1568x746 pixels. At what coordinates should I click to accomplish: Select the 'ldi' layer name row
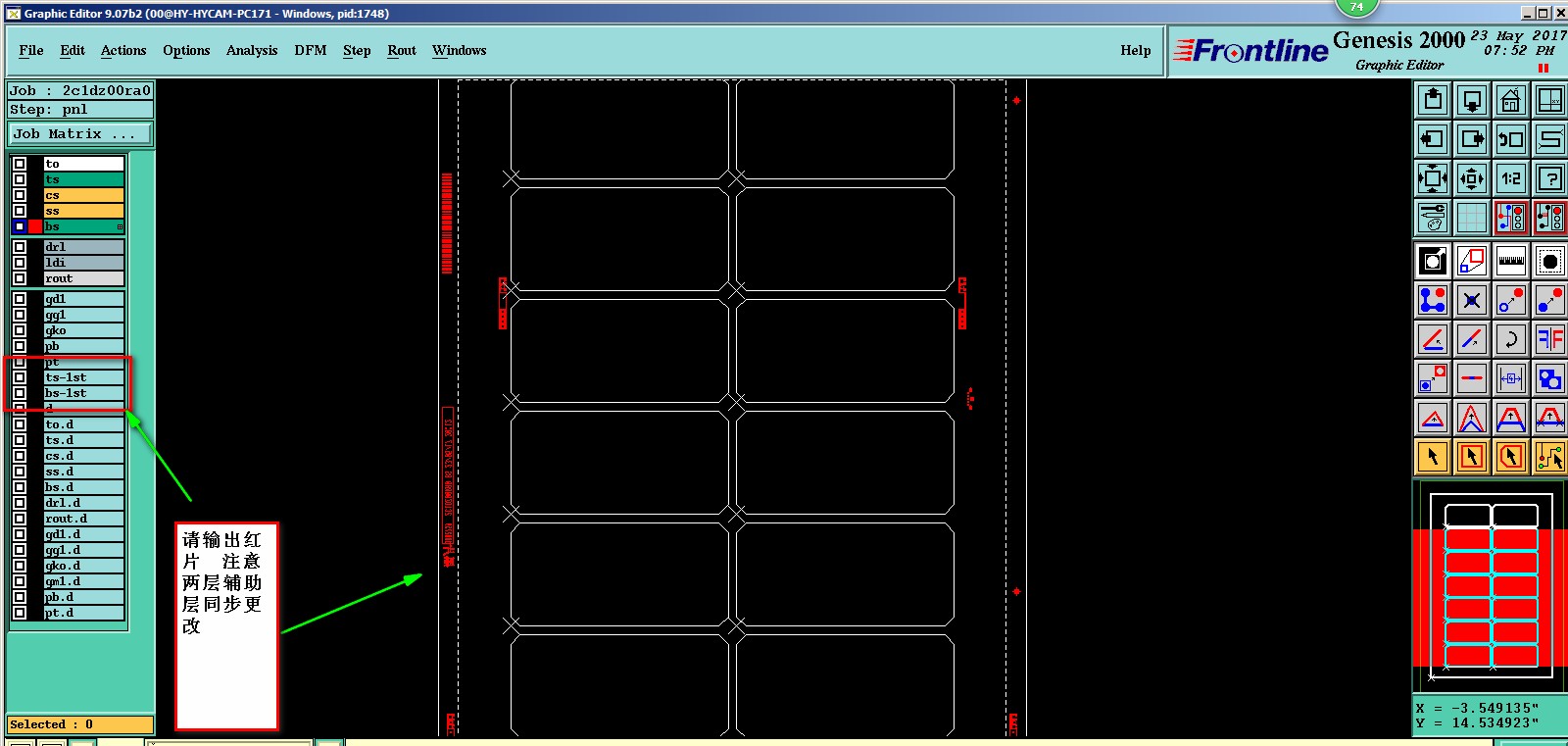(84, 263)
